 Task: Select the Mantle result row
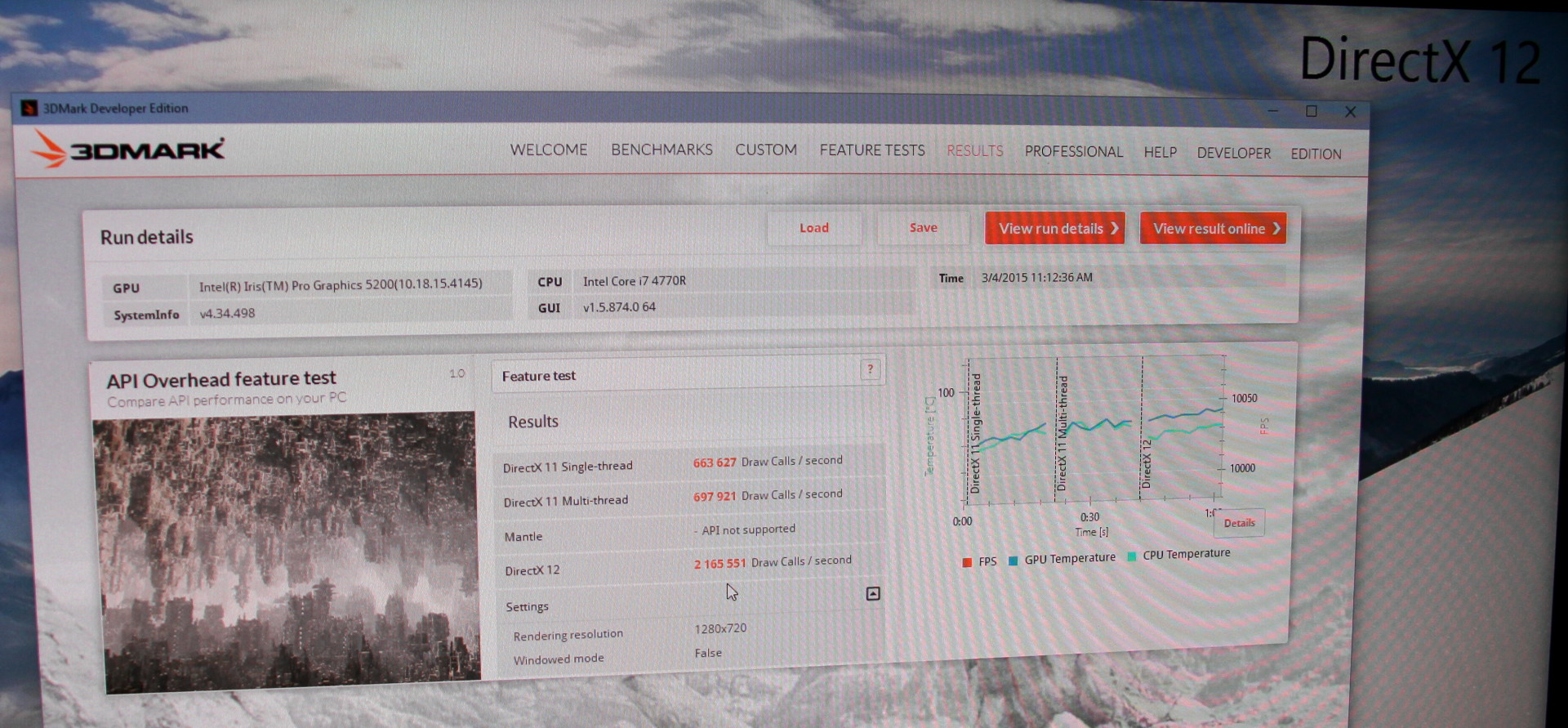coord(688,532)
